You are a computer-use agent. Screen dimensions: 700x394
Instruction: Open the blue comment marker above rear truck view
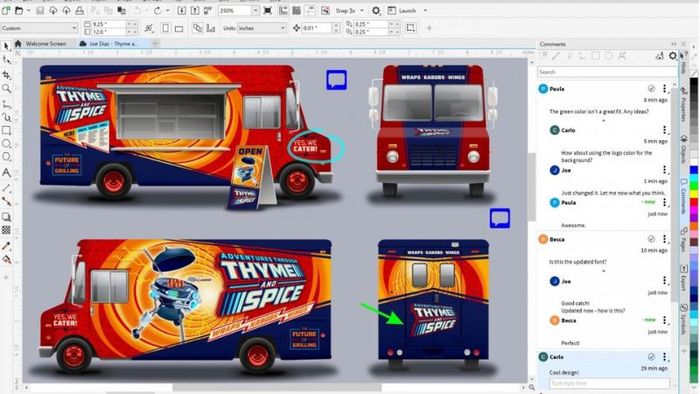click(x=500, y=218)
